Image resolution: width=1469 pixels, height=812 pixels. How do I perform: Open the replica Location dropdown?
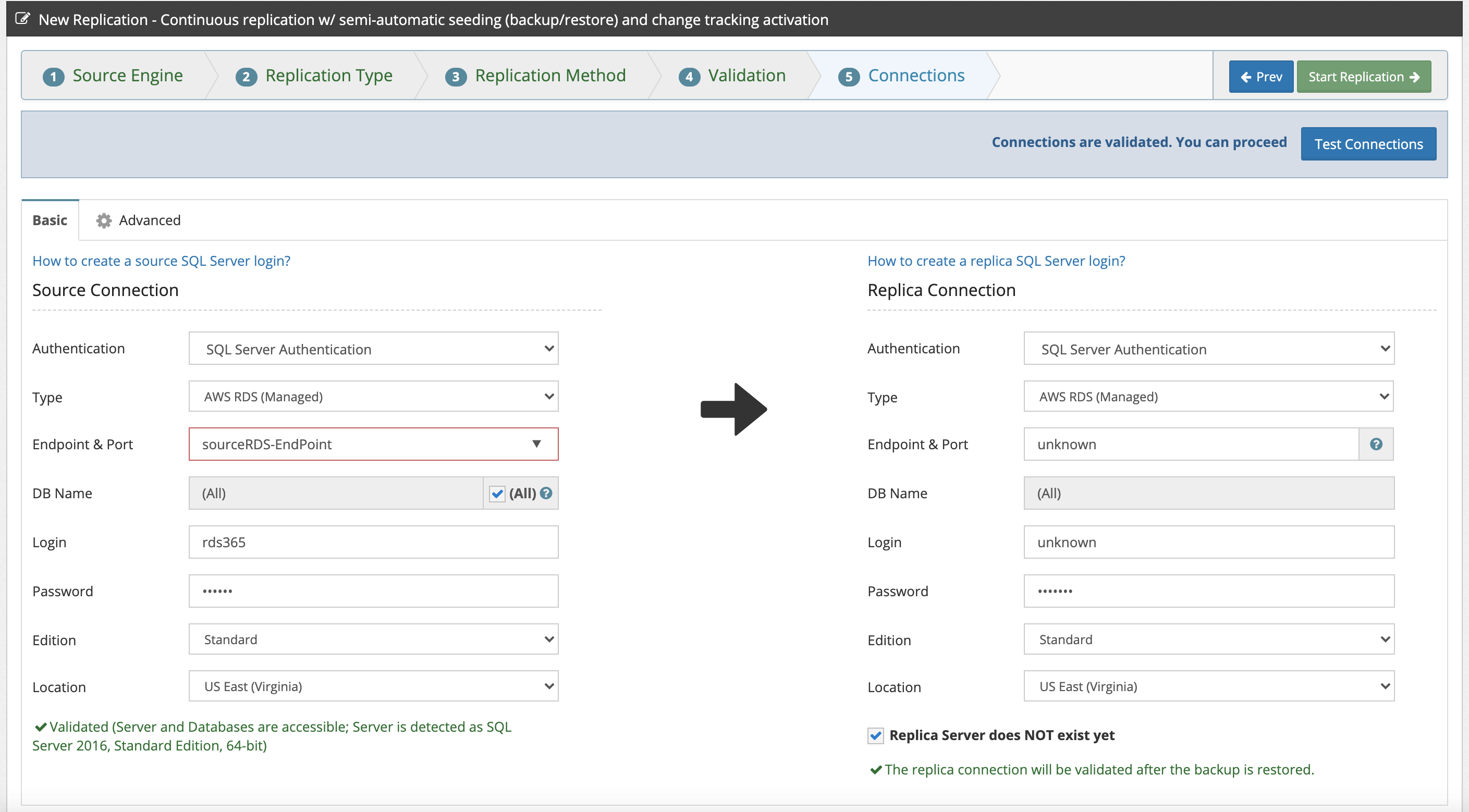(x=1208, y=686)
